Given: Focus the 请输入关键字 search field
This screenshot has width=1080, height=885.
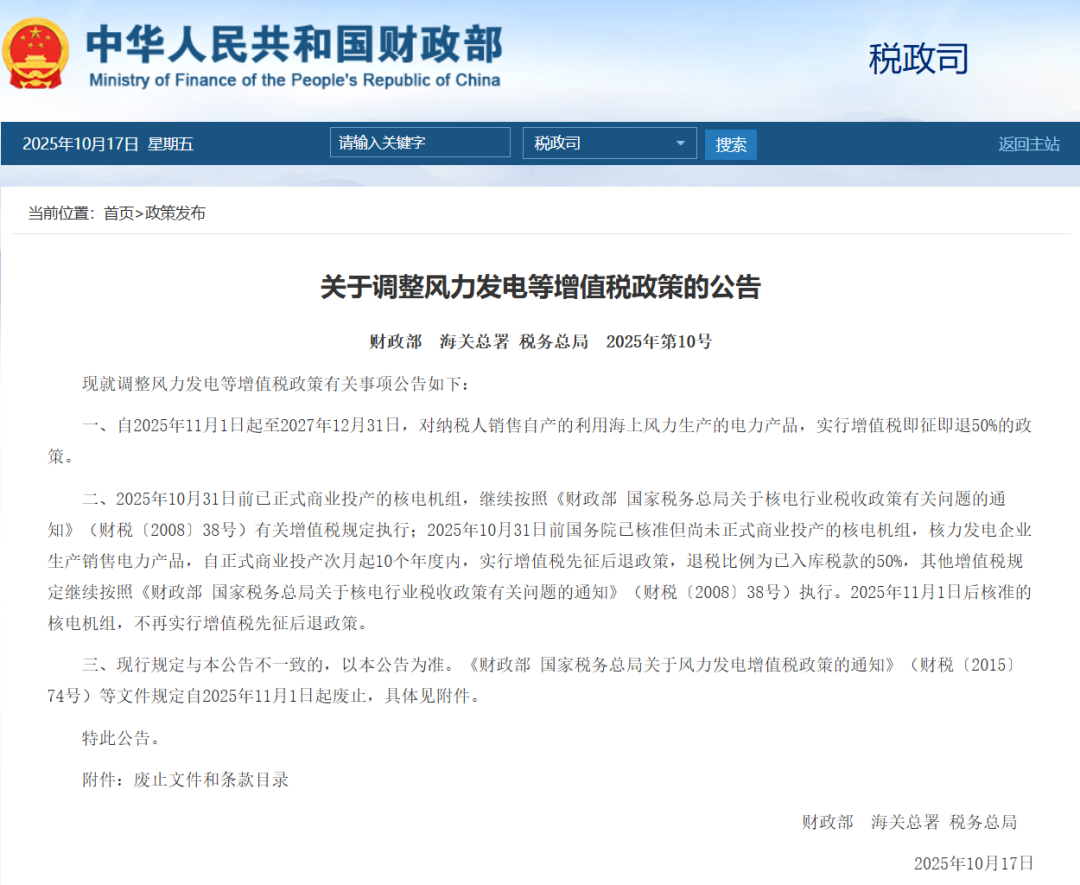Looking at the screenshot, I should (420, 143).
